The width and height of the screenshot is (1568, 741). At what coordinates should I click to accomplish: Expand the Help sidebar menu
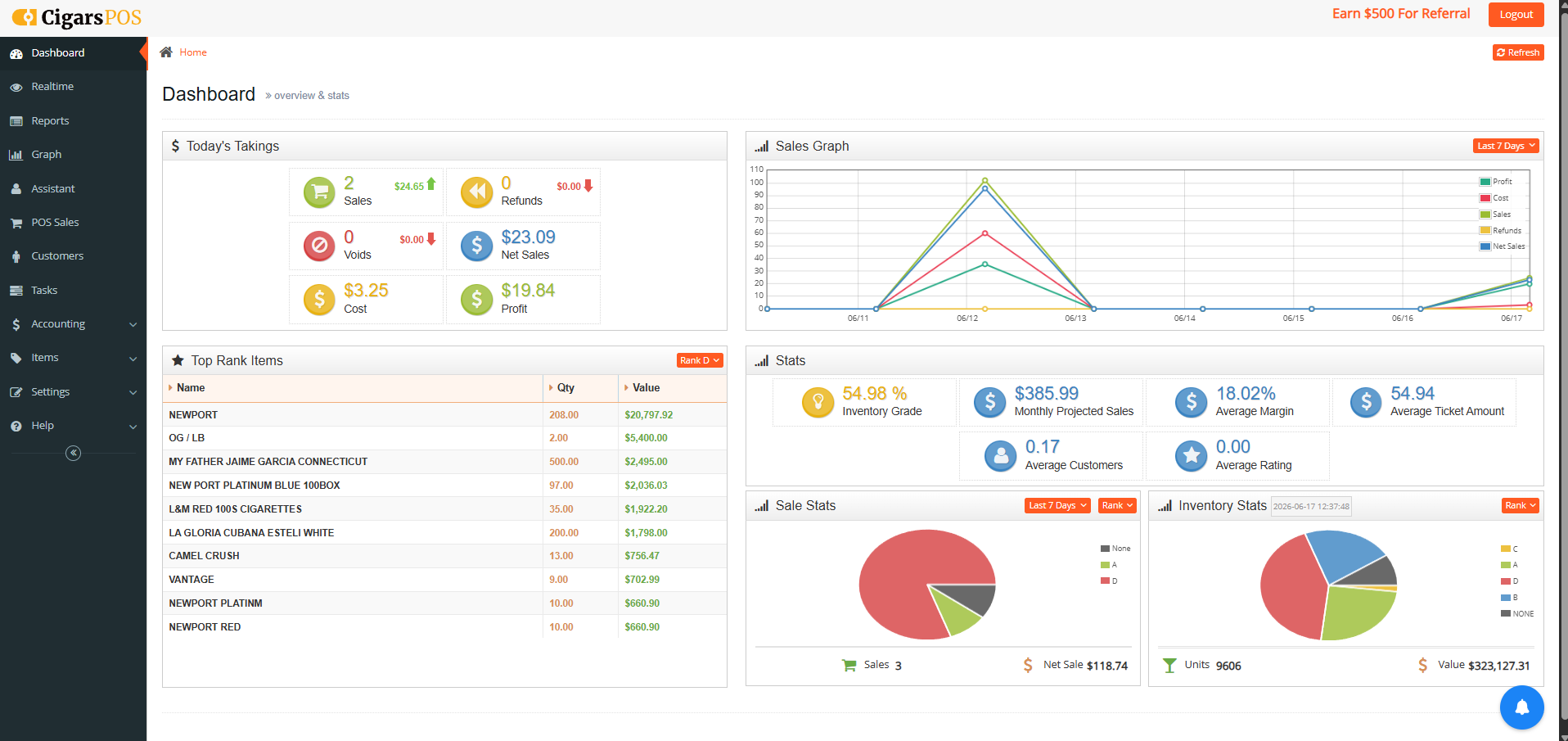click(74, 426)
